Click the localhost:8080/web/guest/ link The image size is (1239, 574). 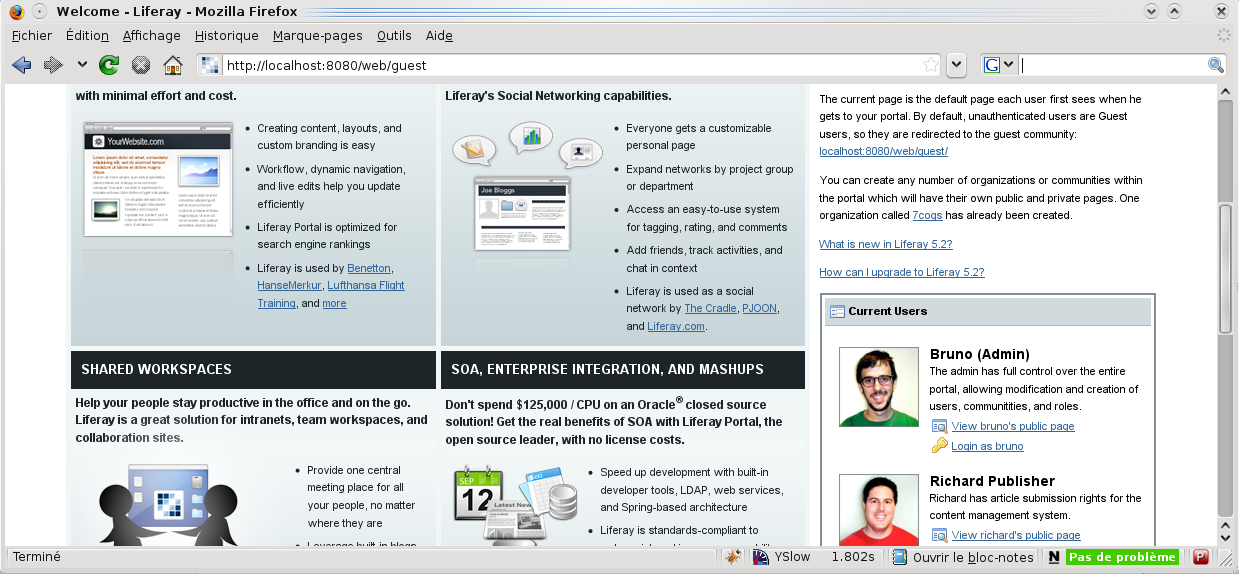(x=883, y=151)
